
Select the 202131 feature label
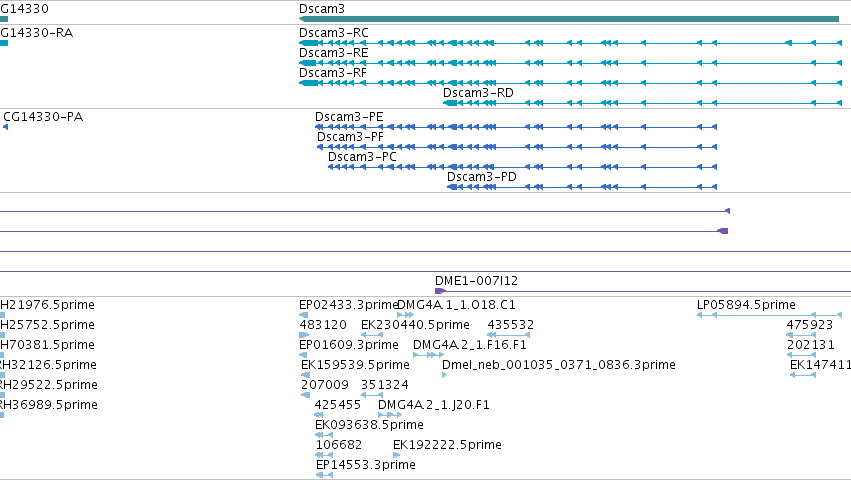(811, 345)
